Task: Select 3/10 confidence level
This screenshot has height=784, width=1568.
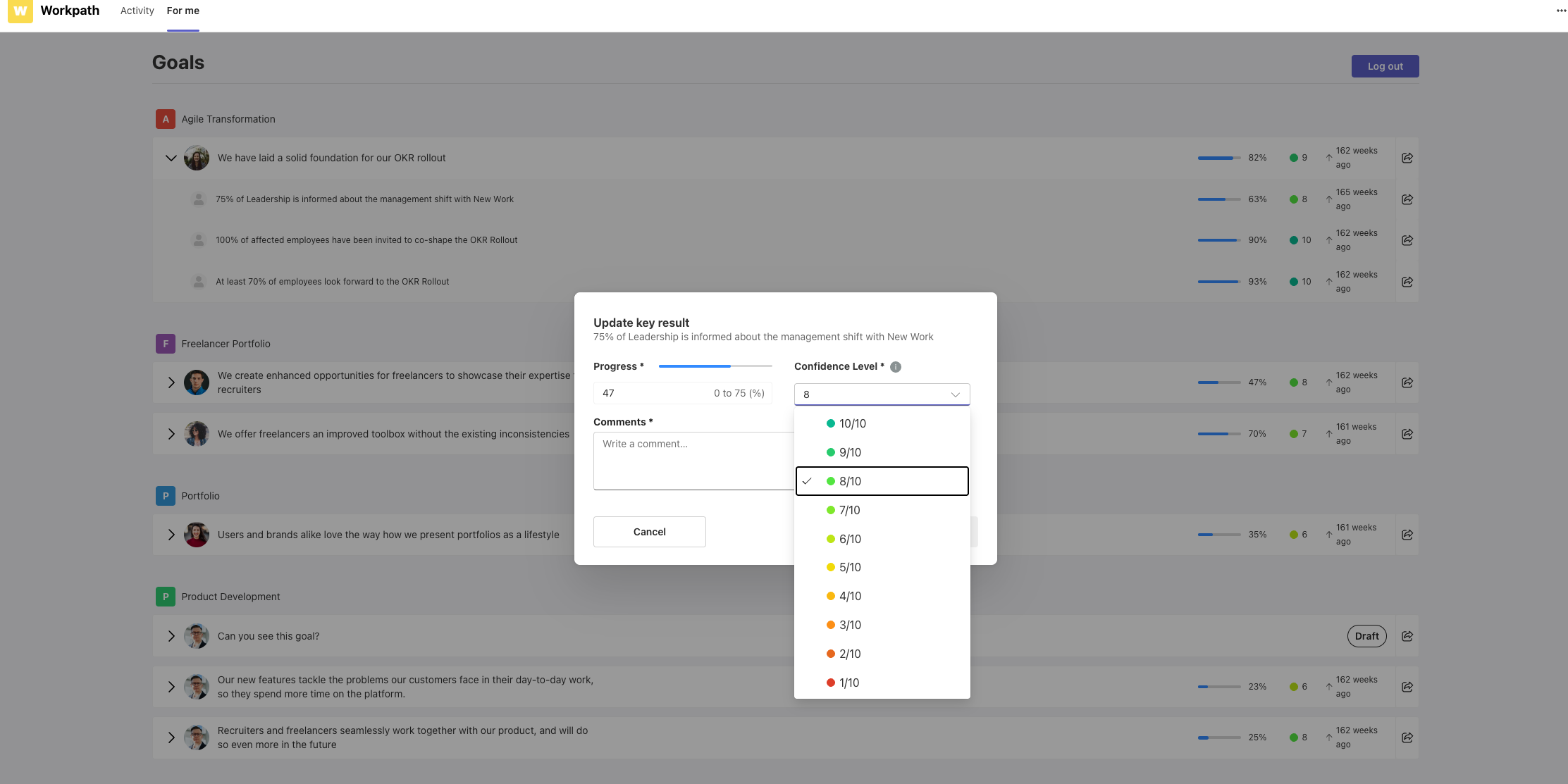Action: (882, 625)
